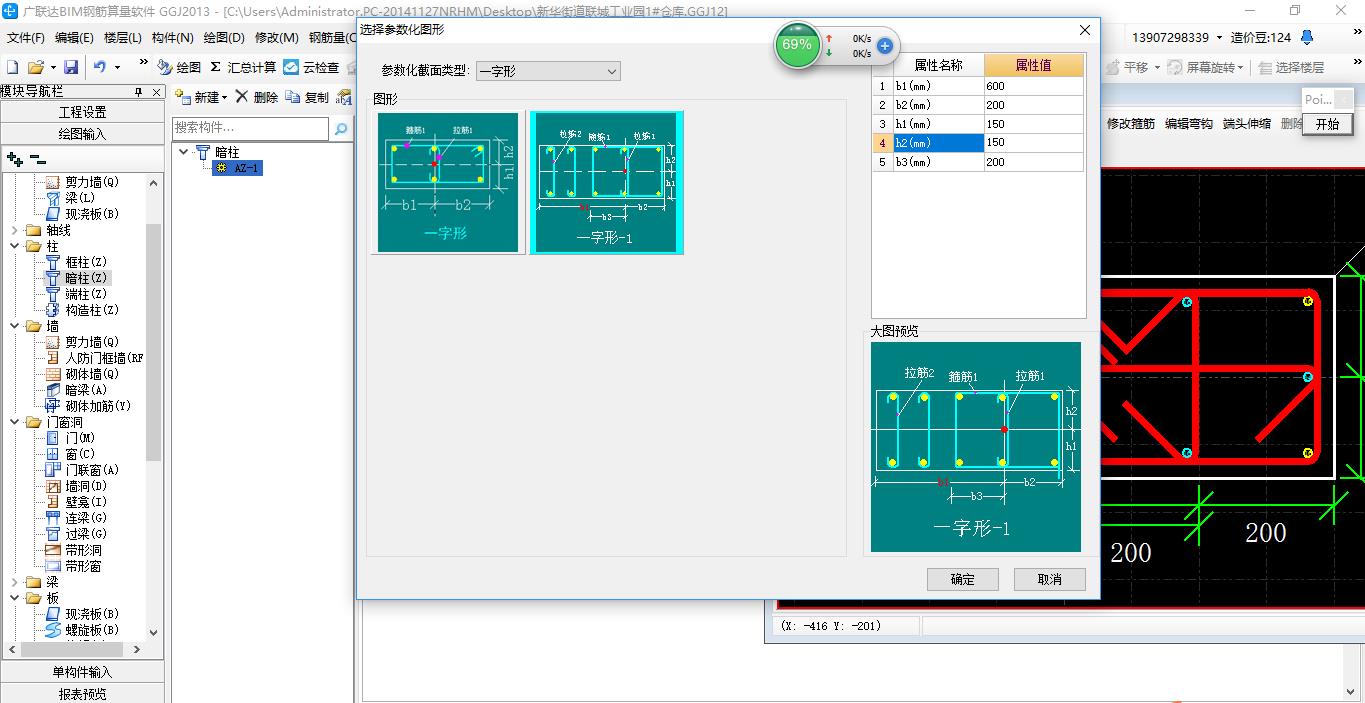Pin the 模块导航栏 navigation panel
The width and height of the screenshot is (1365, 703).
(x=139, y=92)
